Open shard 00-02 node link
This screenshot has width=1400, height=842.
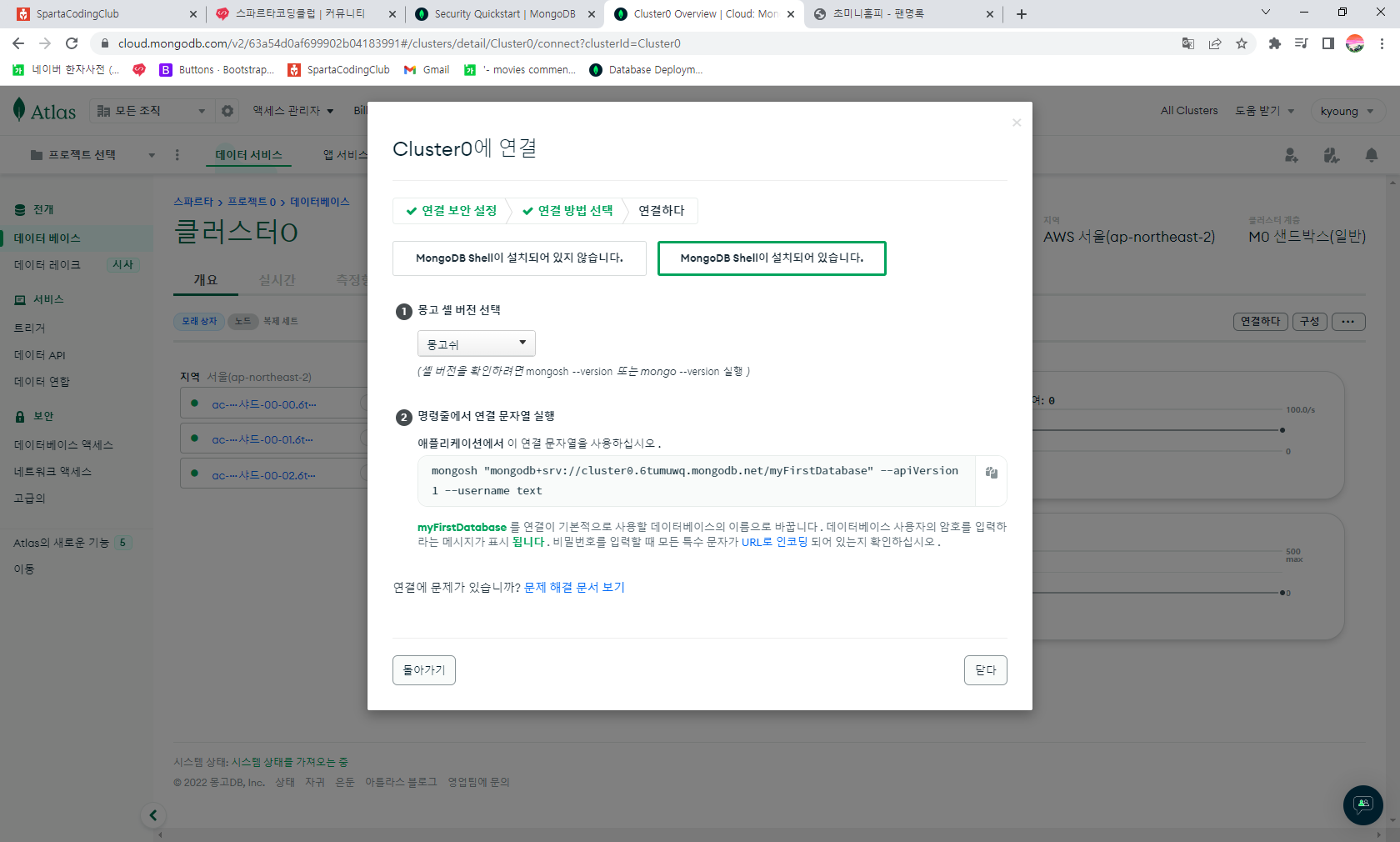point(263,475)
